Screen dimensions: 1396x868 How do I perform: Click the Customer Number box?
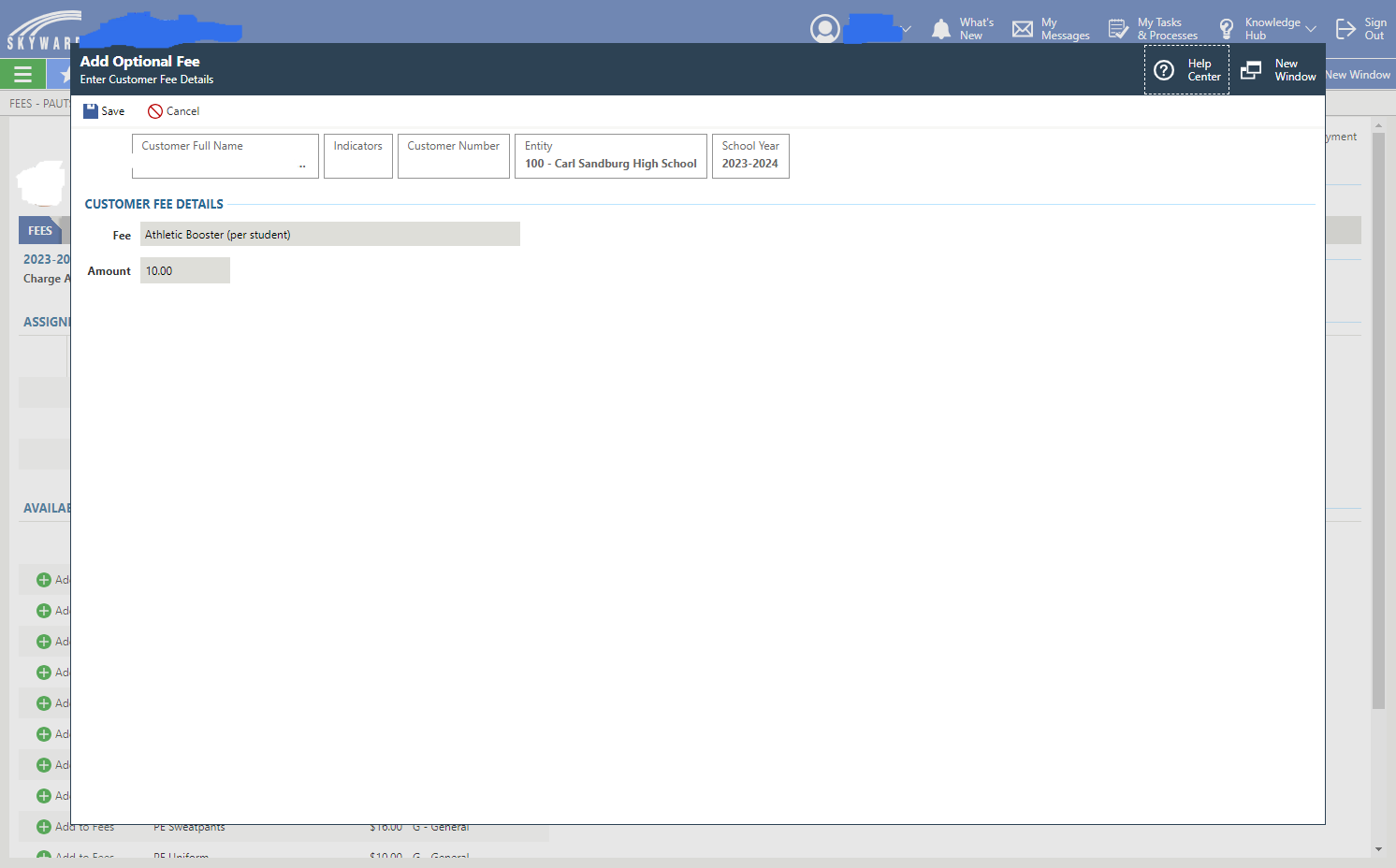coord(454,156)
